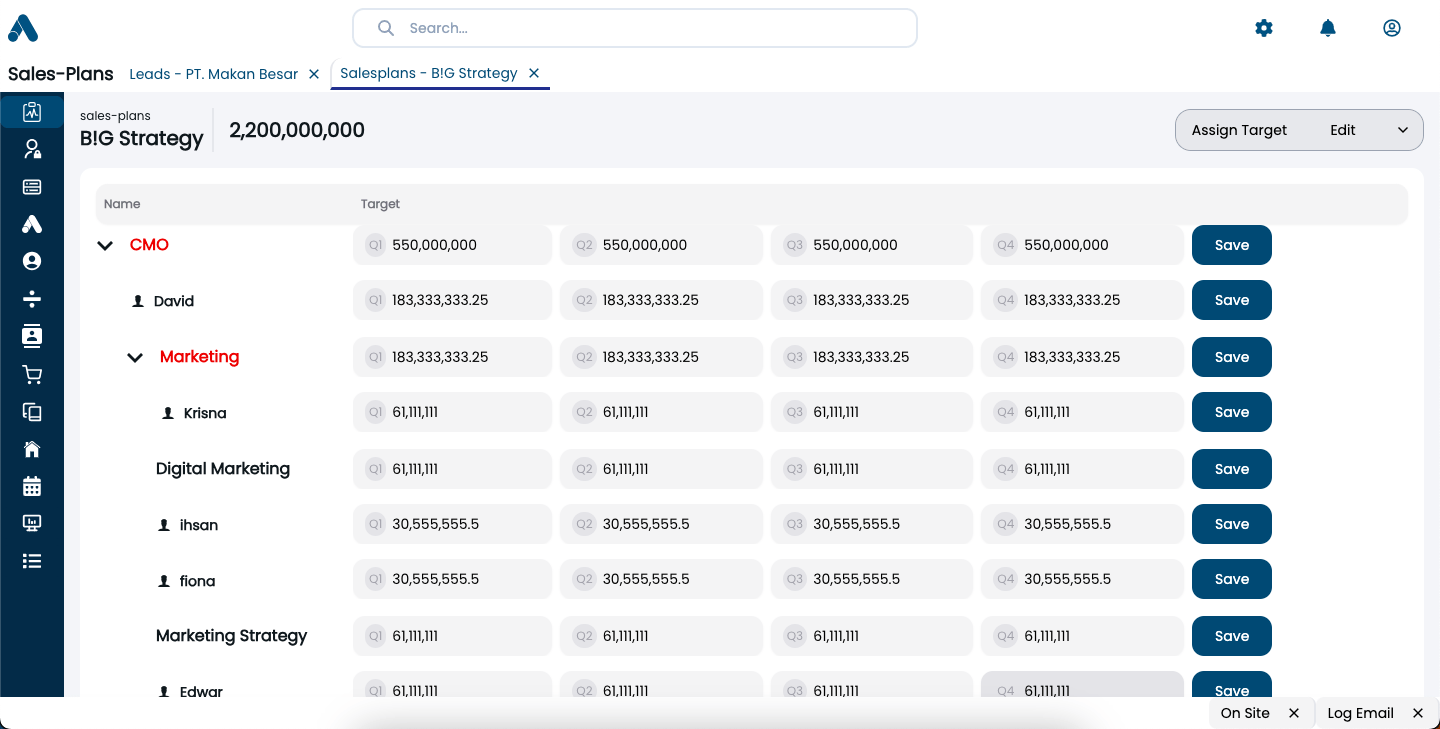Open user profile icon in header
The height and width of the screenshot is (729, 1440).
click(1392, 28)
